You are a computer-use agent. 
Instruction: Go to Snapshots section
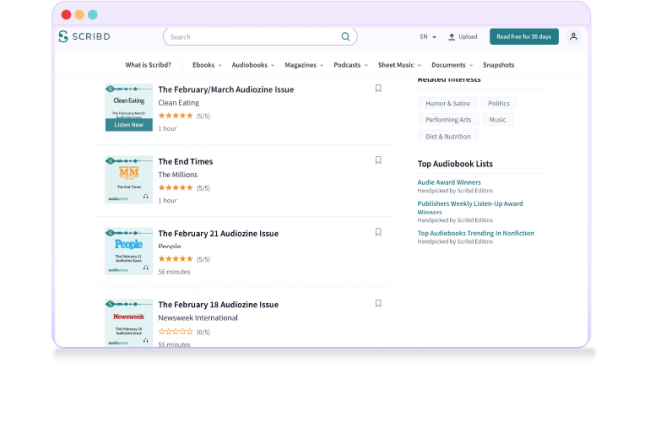click(x=497, y=65)
